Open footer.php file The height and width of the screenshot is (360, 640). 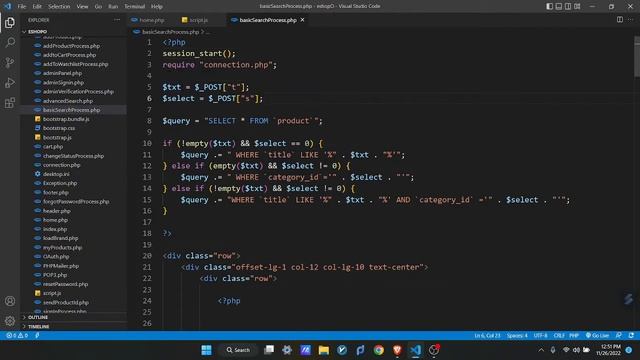(x=56, y=192)
